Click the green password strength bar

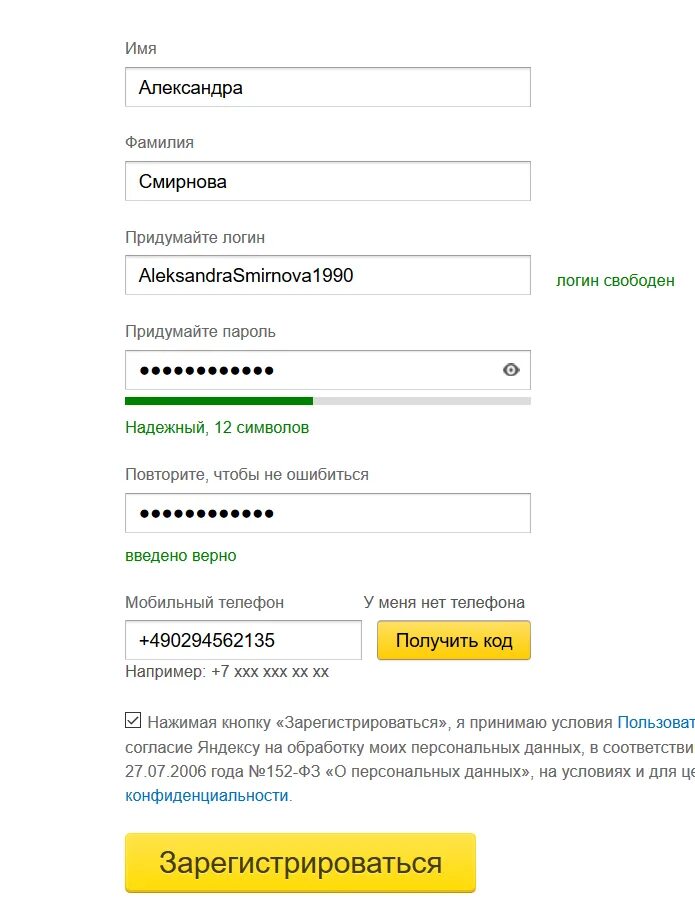219,401
